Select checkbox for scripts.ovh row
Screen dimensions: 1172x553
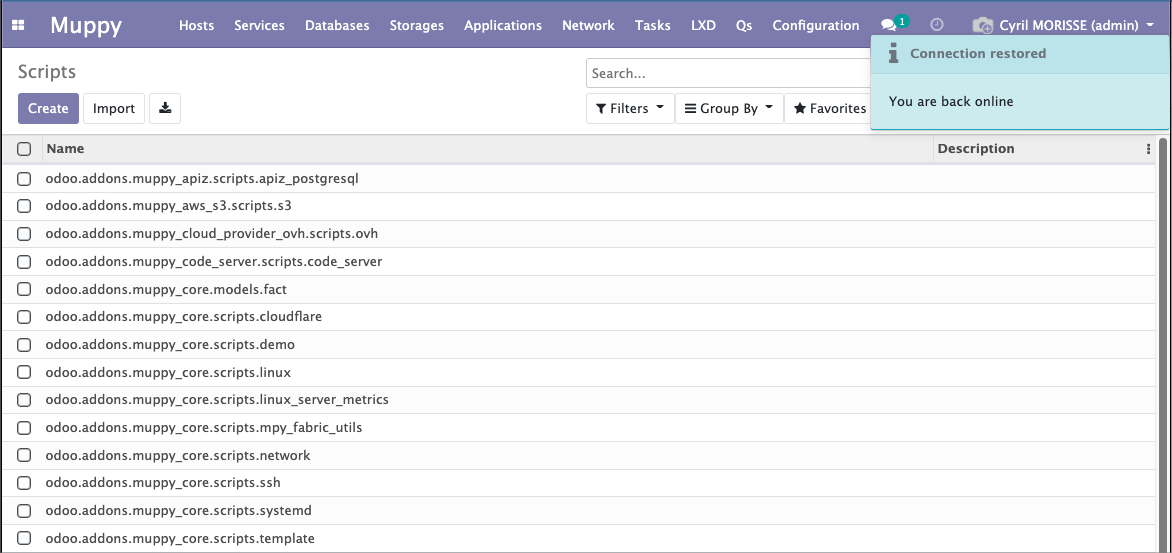(24, 234)
